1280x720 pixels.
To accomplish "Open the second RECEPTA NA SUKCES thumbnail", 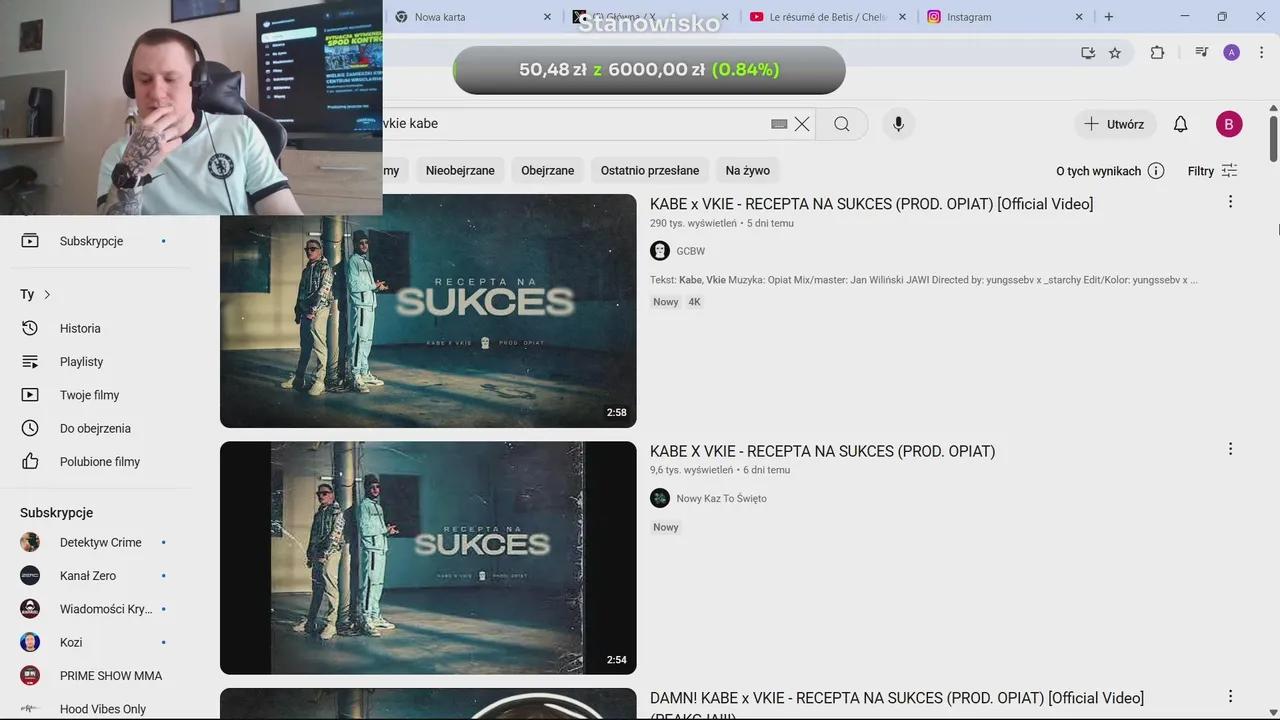I will pos(428,557).
